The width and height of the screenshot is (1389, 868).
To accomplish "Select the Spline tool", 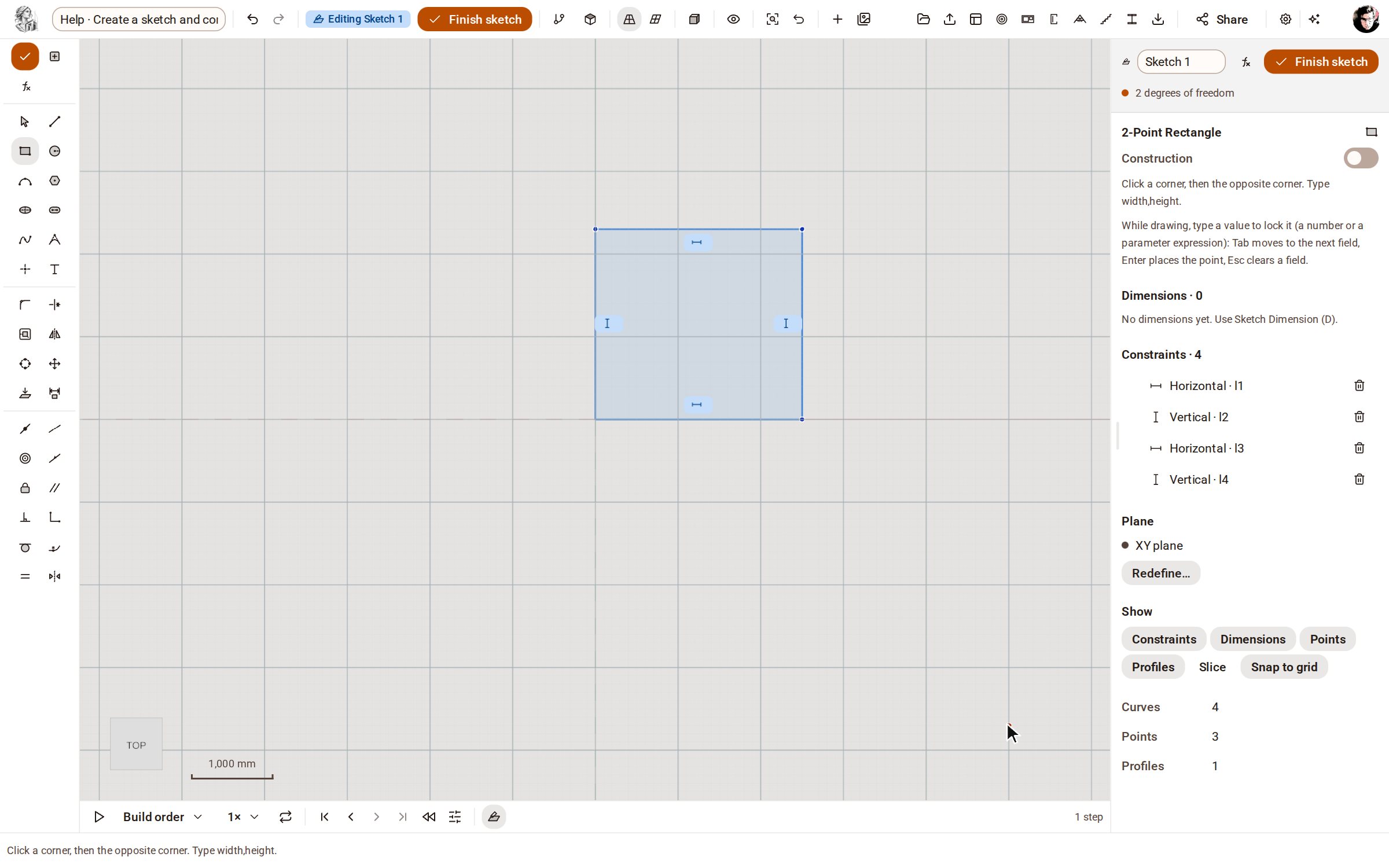I will pos(25,240).
